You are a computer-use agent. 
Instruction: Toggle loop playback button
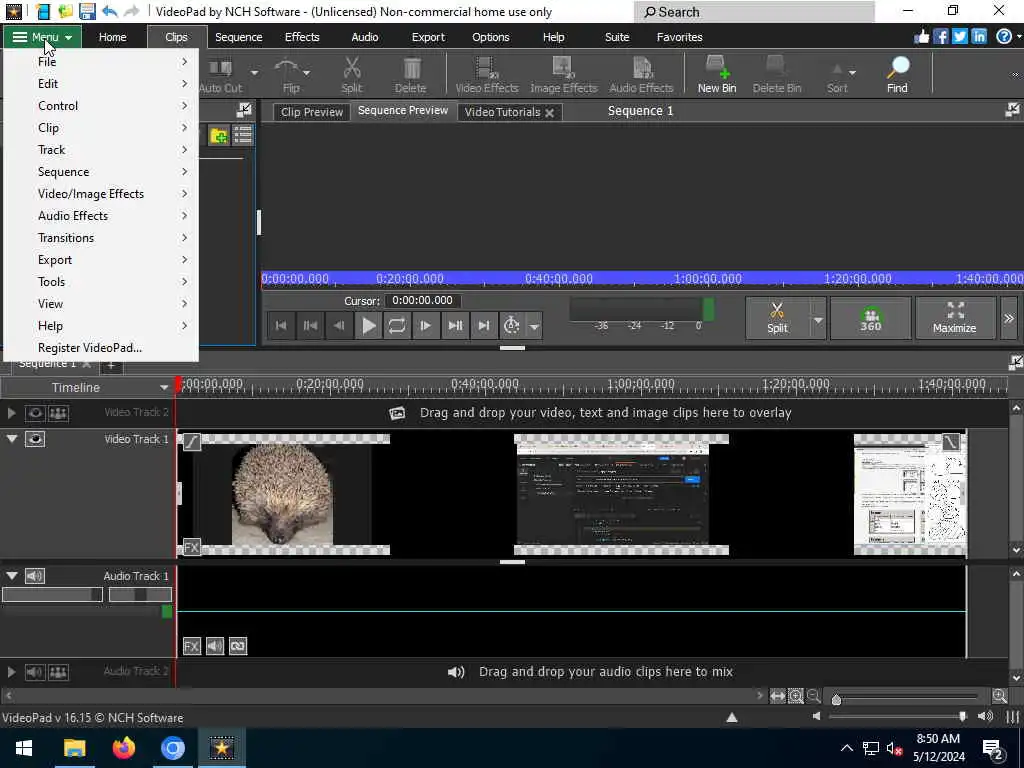pos(396,325)
